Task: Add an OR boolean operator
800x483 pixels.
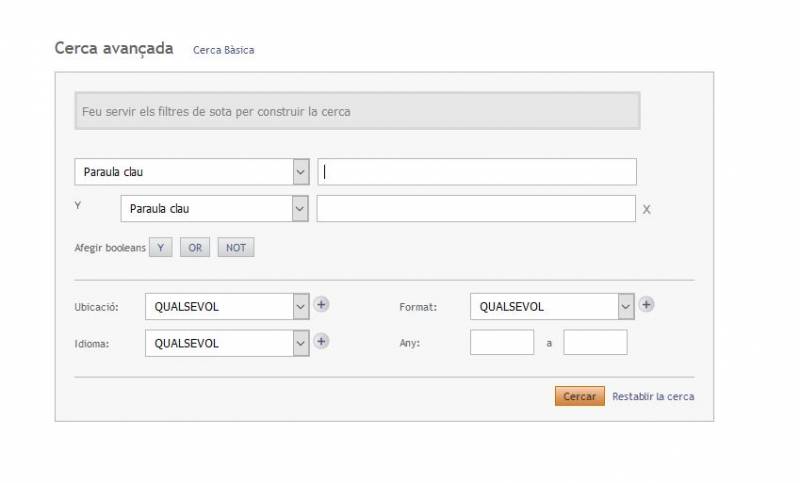Action: [x=195, y=248]
